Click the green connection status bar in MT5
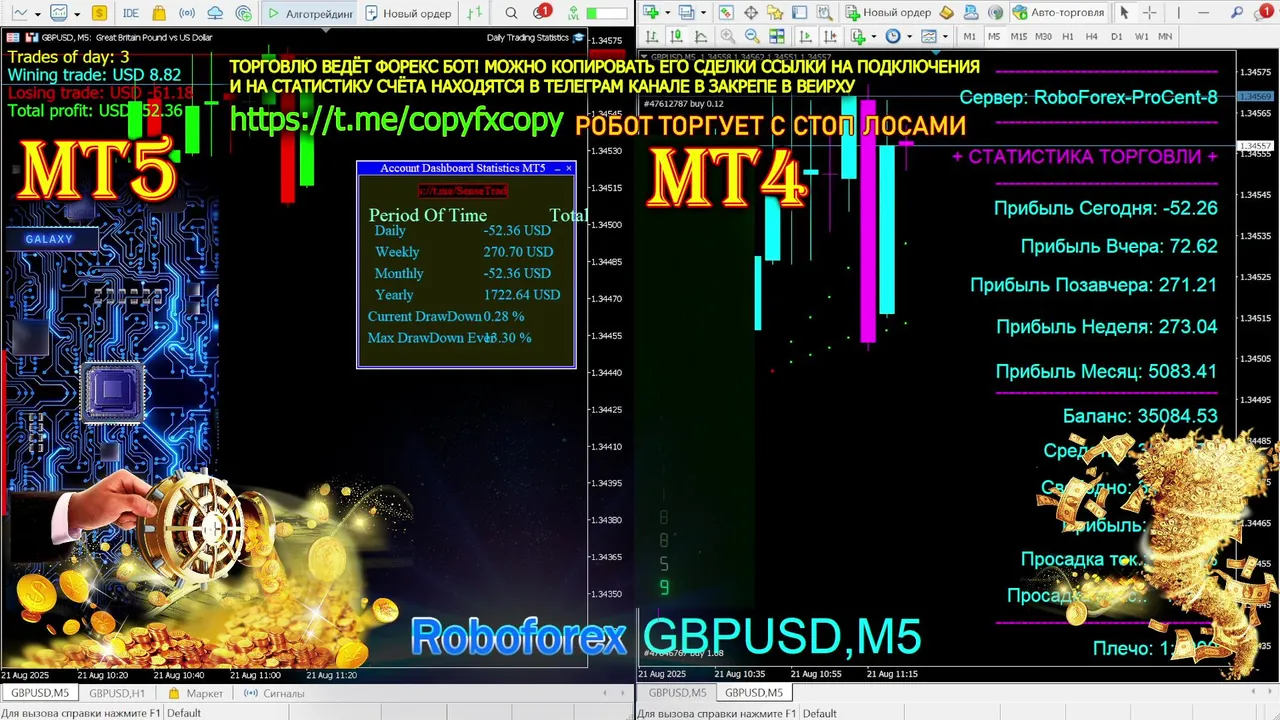 [607, 13]
